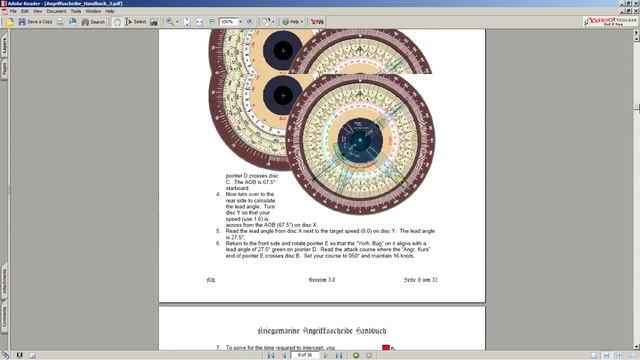
Task: Click the Actual Size page icon
Action: [x=187, y=22]
